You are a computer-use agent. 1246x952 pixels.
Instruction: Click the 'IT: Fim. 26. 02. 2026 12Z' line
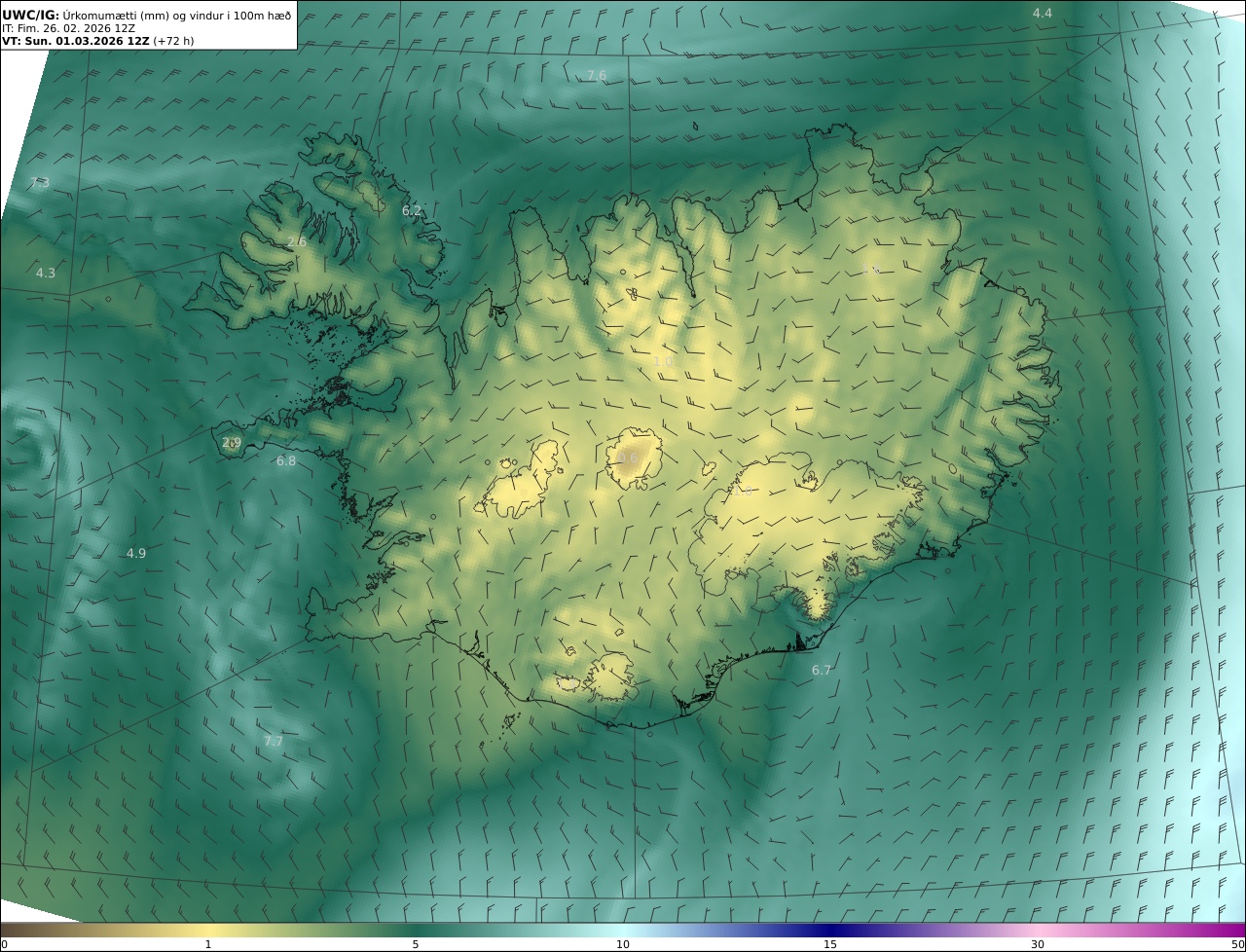click(x=69, y=28)
